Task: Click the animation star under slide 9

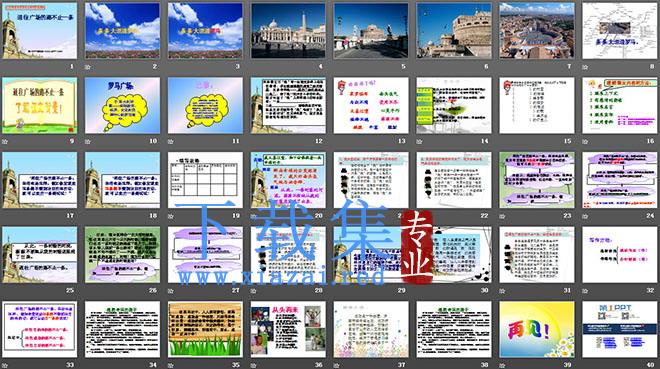Action: click(x=5, y=142)
